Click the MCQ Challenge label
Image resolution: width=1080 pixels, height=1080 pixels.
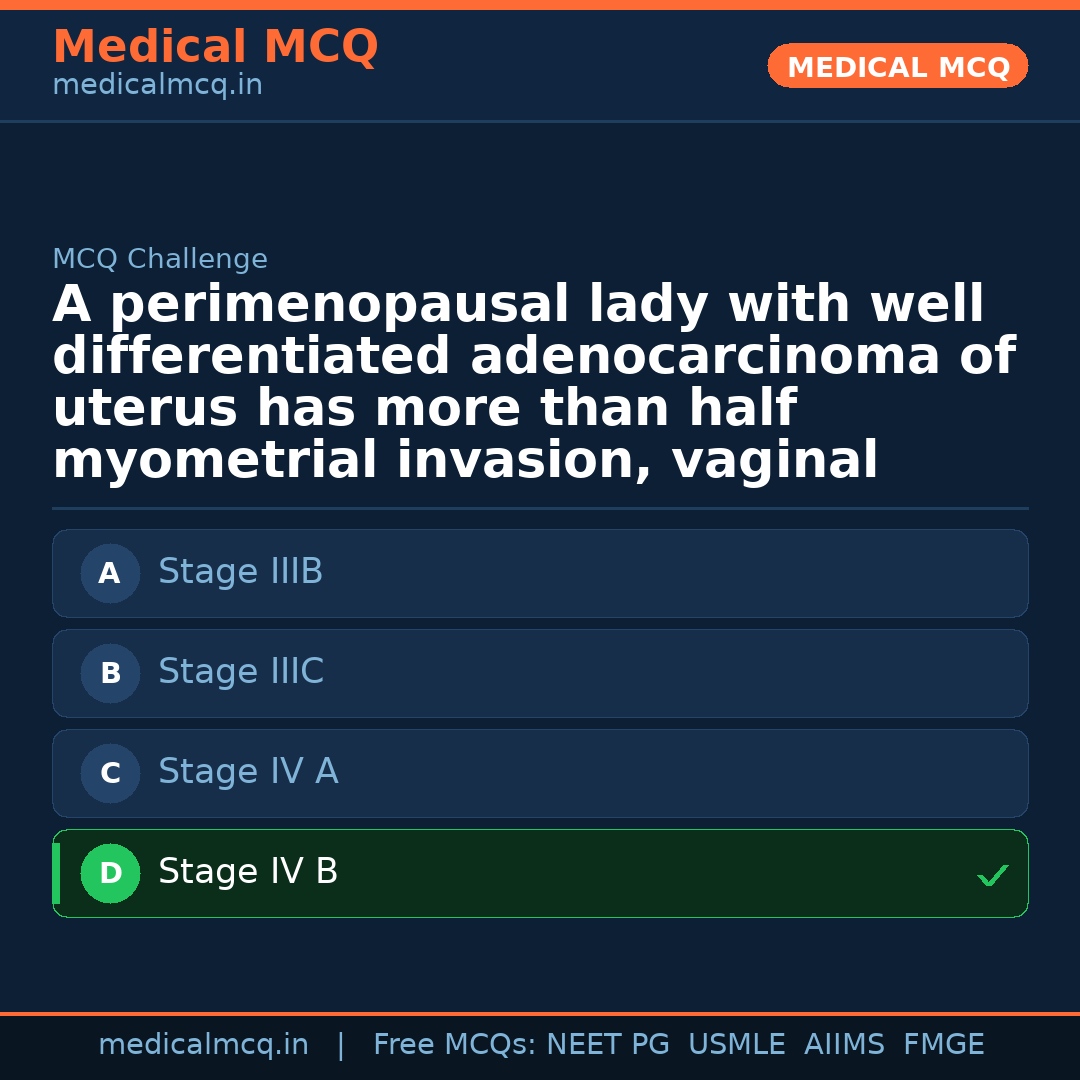point(160,258)
